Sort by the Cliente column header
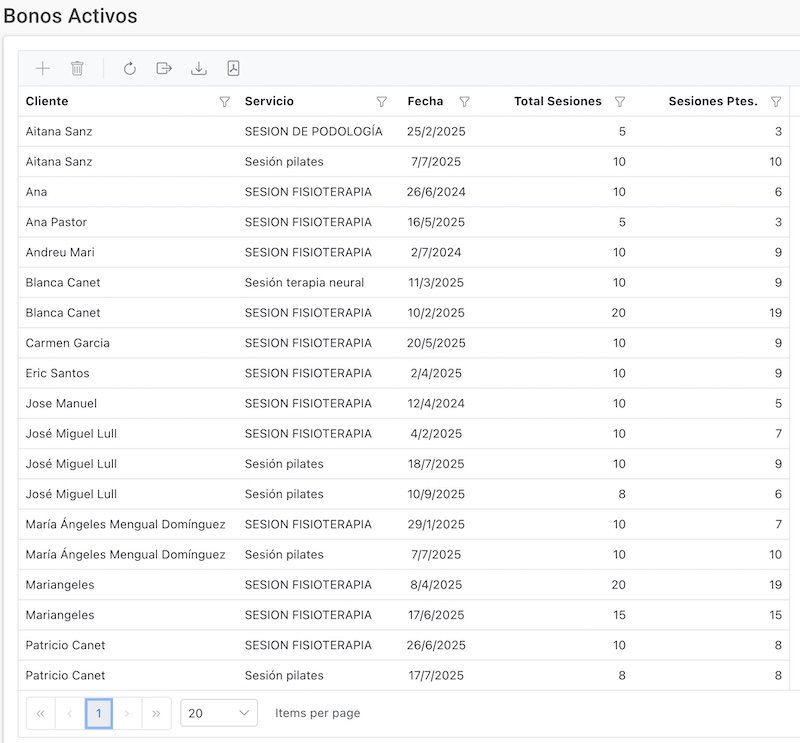The width and height of the screenshot is (800, 743). click(x=47, y=102)
